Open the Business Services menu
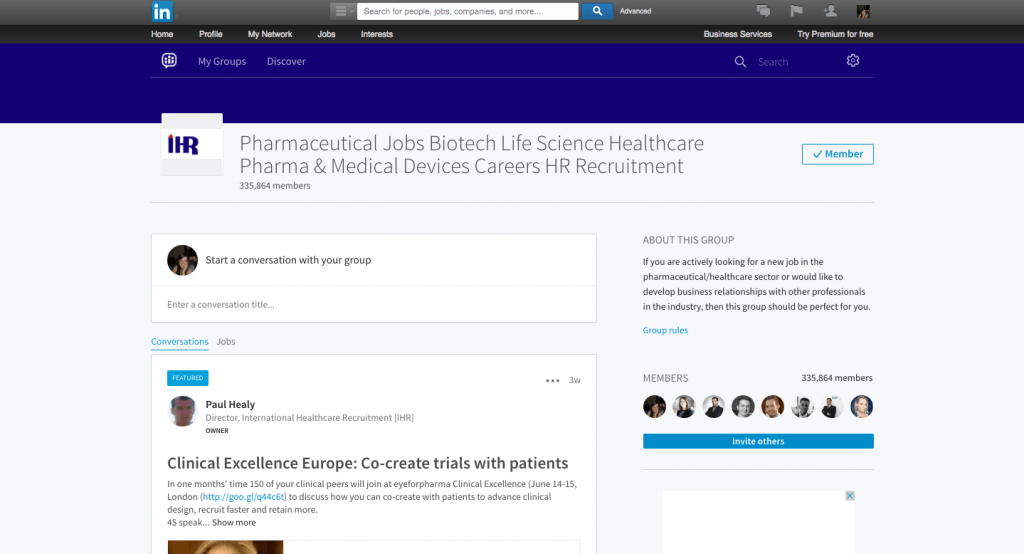Screen dimensions: 1024x554 click(x=737, y=34)
